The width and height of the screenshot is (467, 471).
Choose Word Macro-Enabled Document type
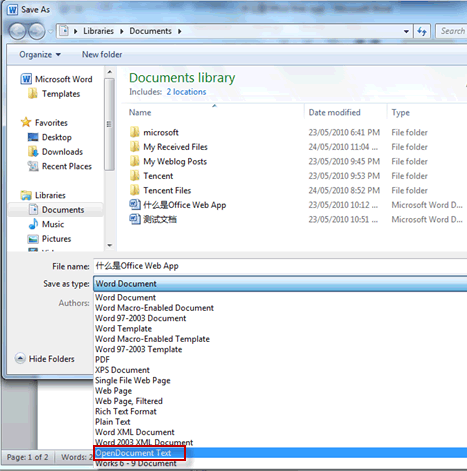point(154,308)
